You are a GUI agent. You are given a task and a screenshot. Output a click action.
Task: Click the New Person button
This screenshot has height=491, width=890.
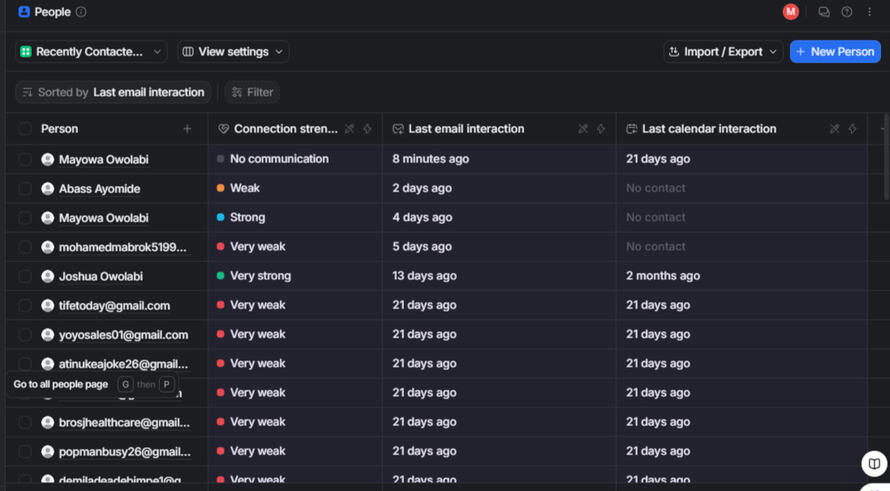[x=835, y=52]
